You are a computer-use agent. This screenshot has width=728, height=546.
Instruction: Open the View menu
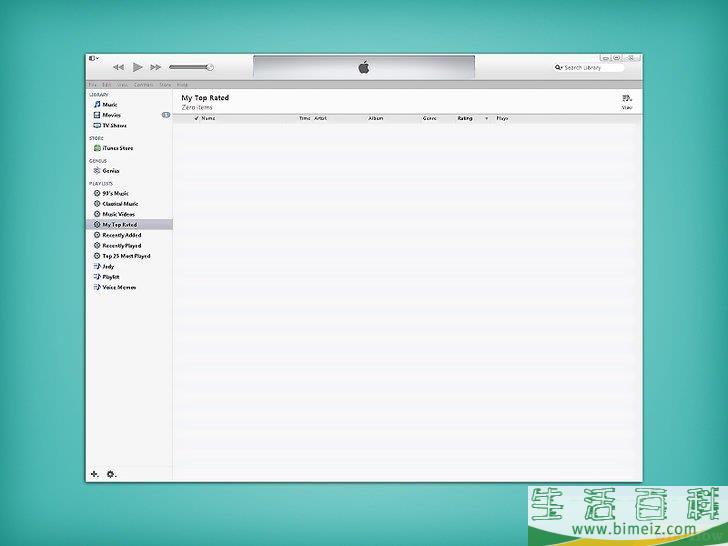[123, 85]
